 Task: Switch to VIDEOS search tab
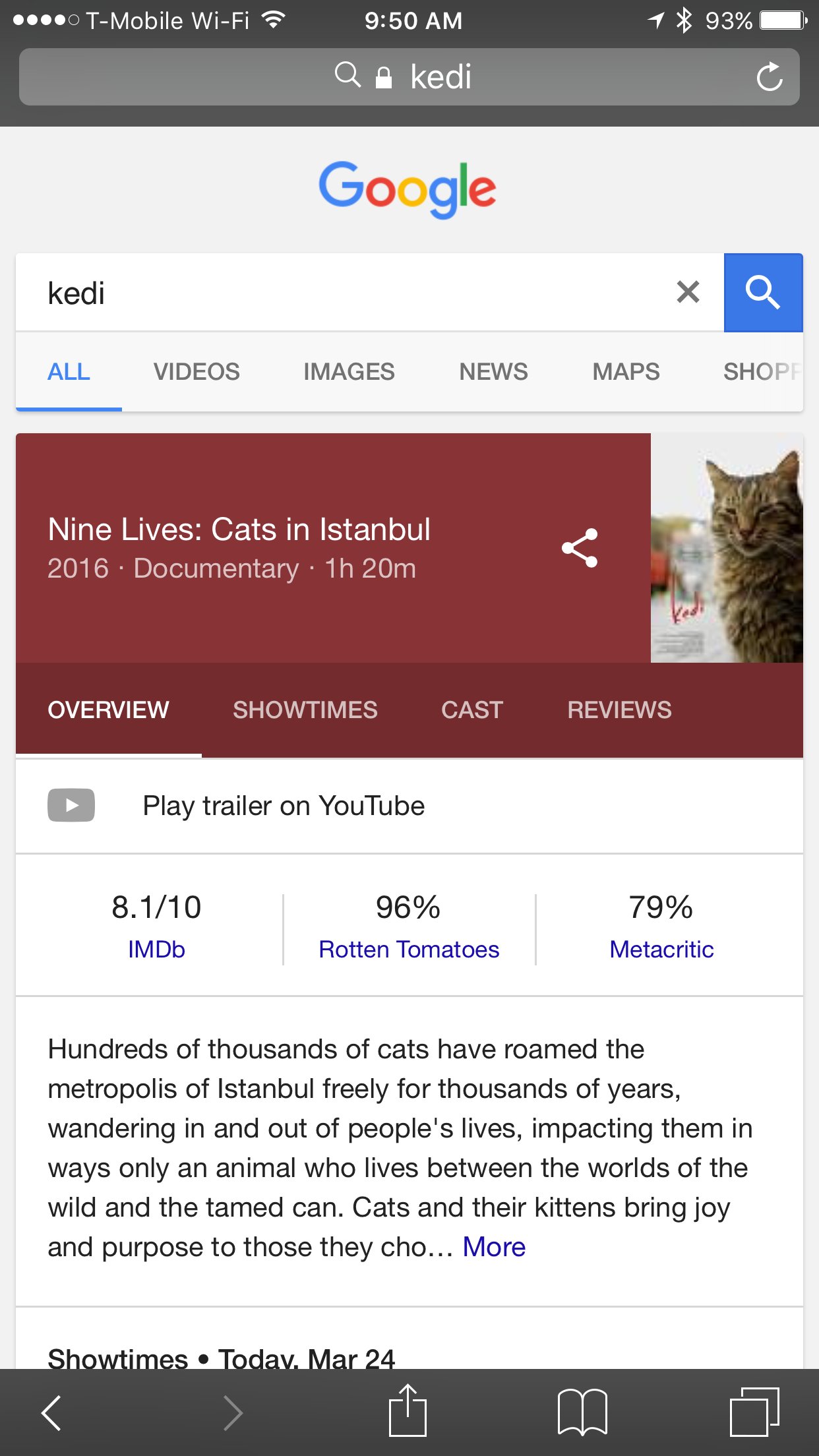[197, 372]
